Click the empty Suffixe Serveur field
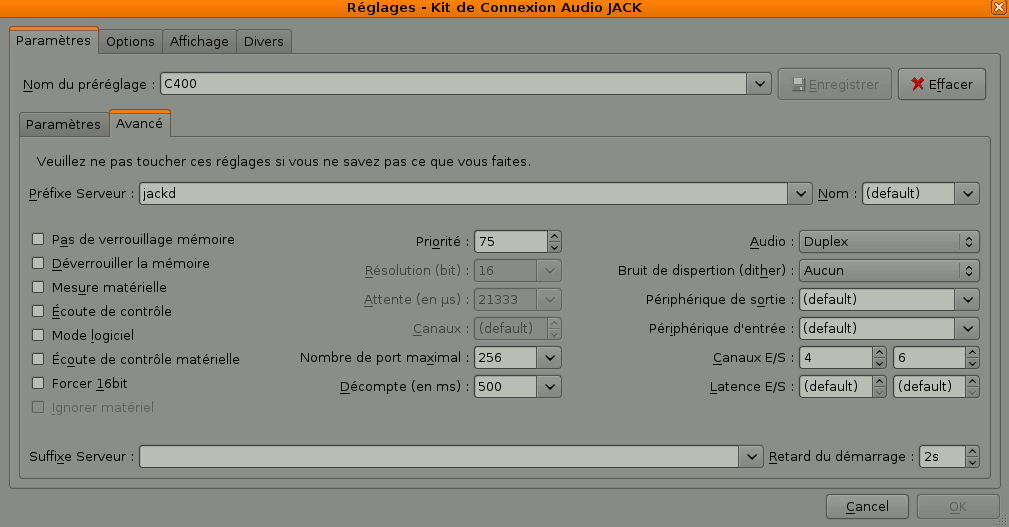Viewport: 1009px width, 527px height. [439, 456]
